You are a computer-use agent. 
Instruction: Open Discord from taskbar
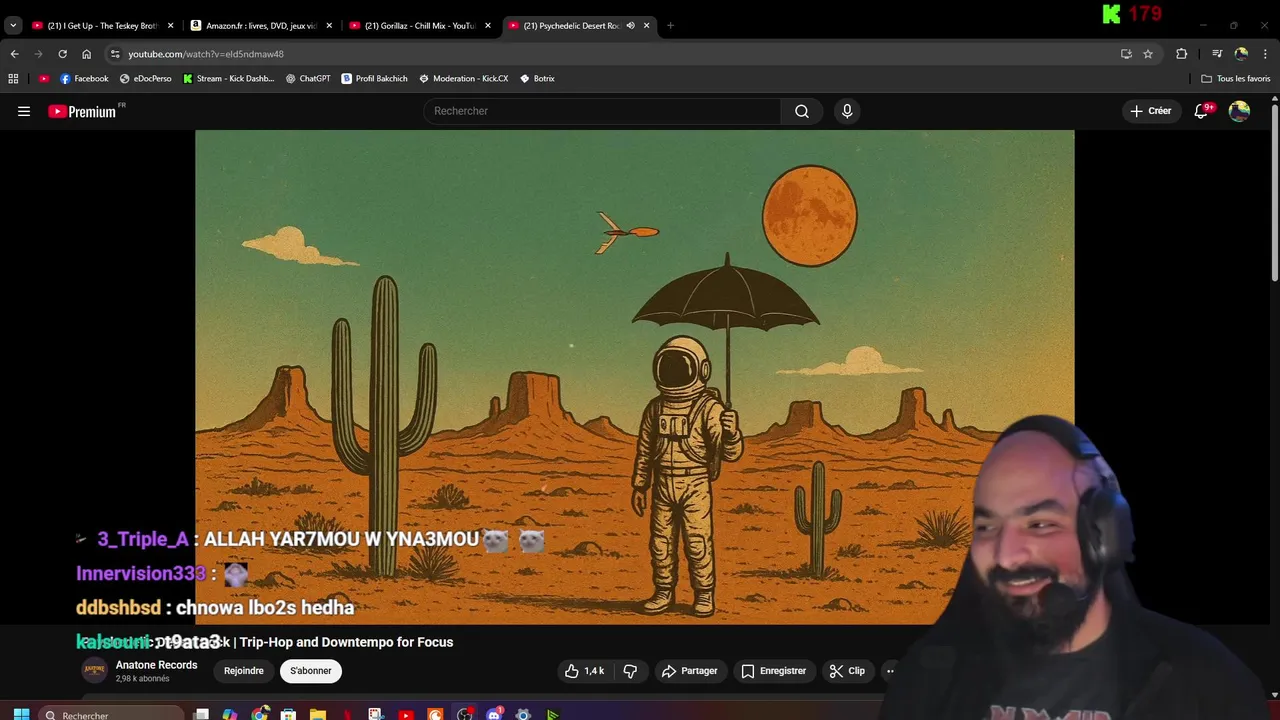494,714
